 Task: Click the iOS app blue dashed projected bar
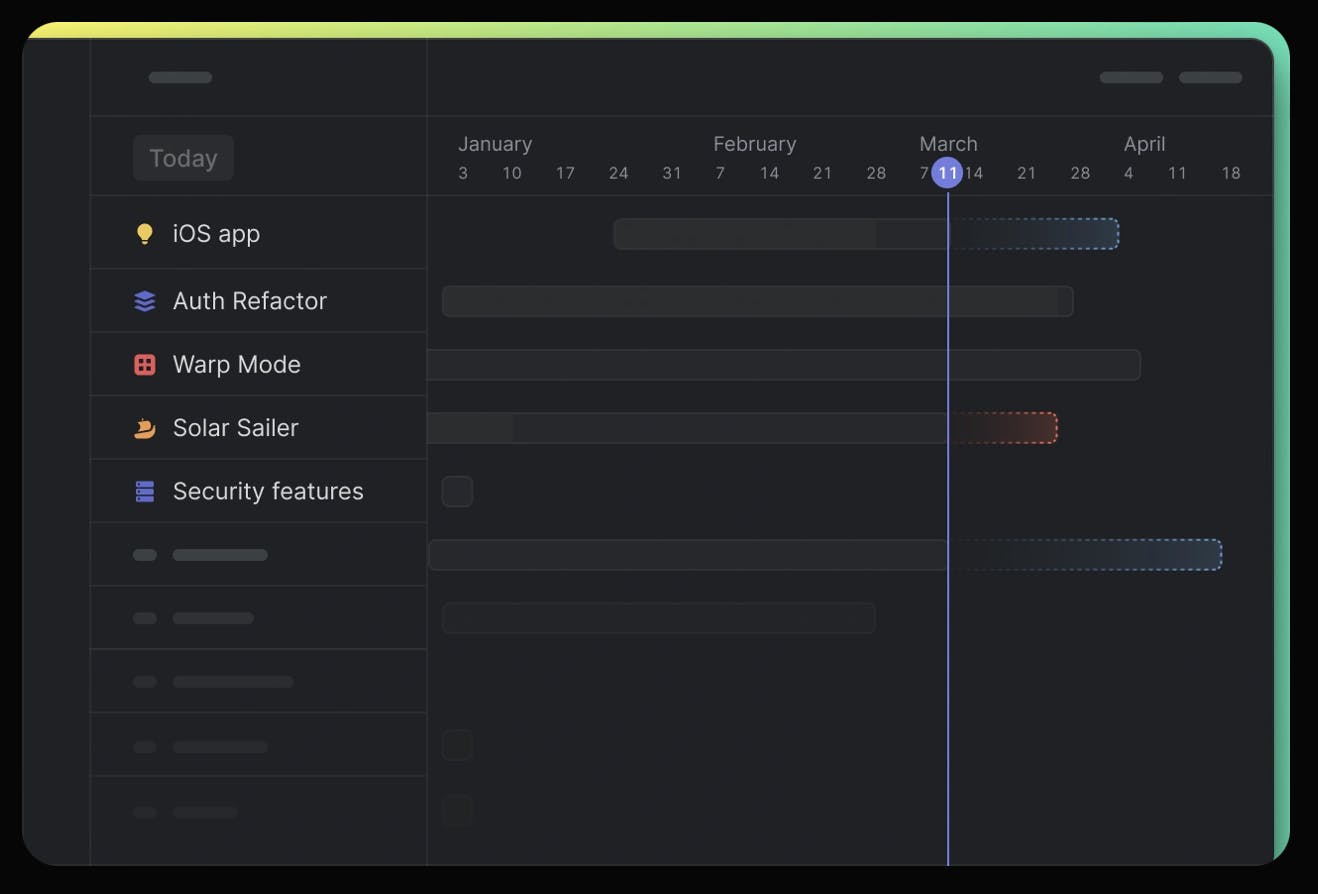pyautogui.click(x=1035, y=234)
